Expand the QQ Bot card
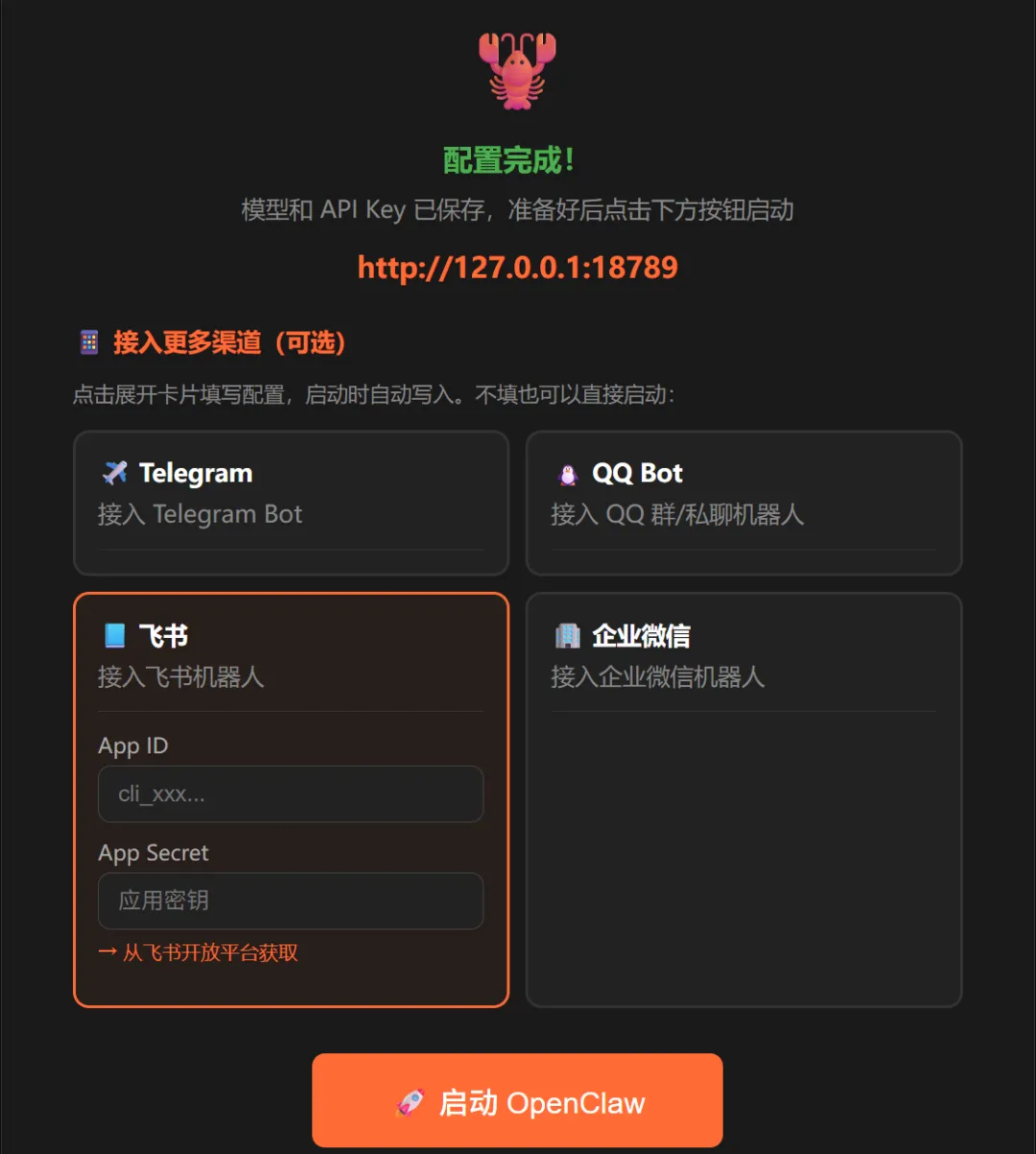Image resolution: width=1036 pixels, height=1154 pixels. pos(743,503)
